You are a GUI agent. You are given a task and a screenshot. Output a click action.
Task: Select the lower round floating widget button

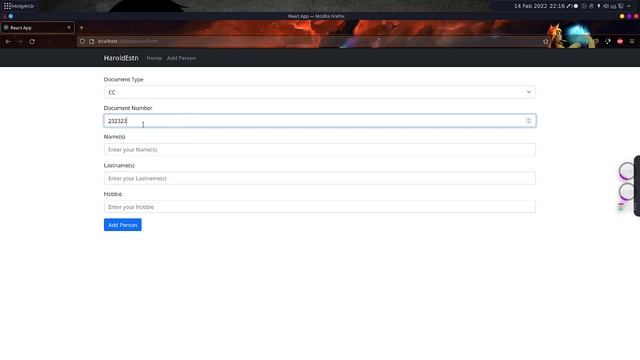click(x=627, y=191)
